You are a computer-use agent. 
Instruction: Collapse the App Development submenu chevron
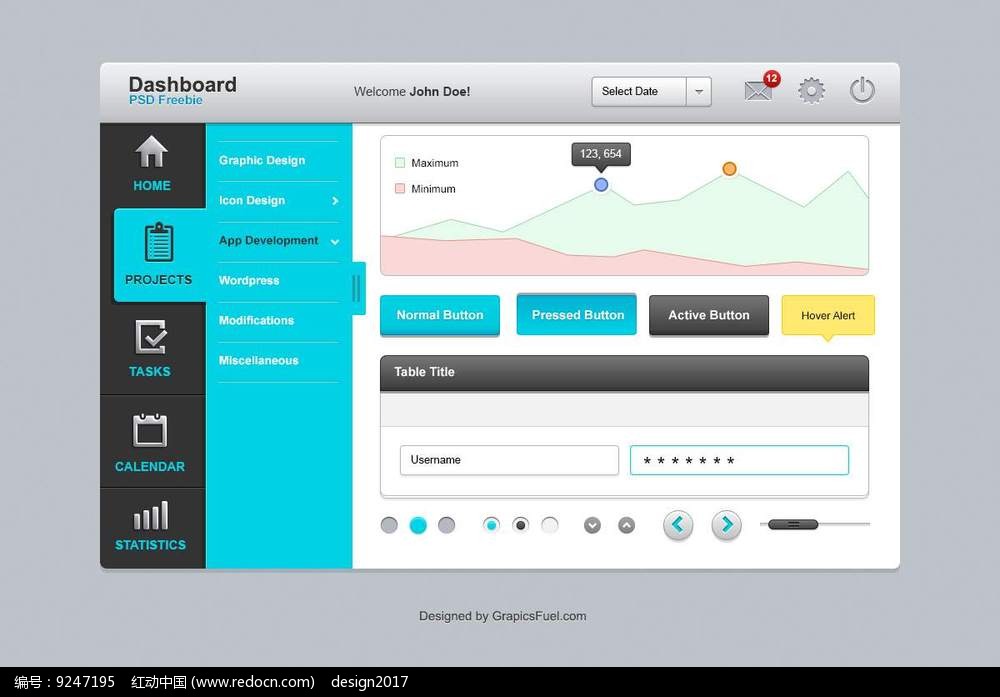(335, 241)
